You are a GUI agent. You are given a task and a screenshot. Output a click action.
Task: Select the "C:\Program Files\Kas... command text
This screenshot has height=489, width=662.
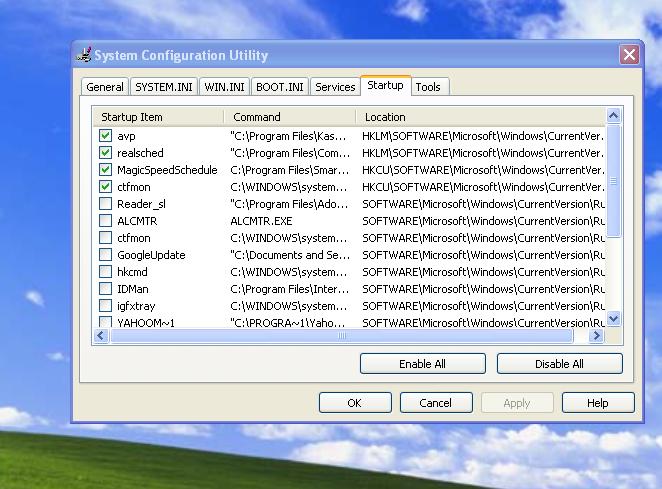[x=288, y=136]
